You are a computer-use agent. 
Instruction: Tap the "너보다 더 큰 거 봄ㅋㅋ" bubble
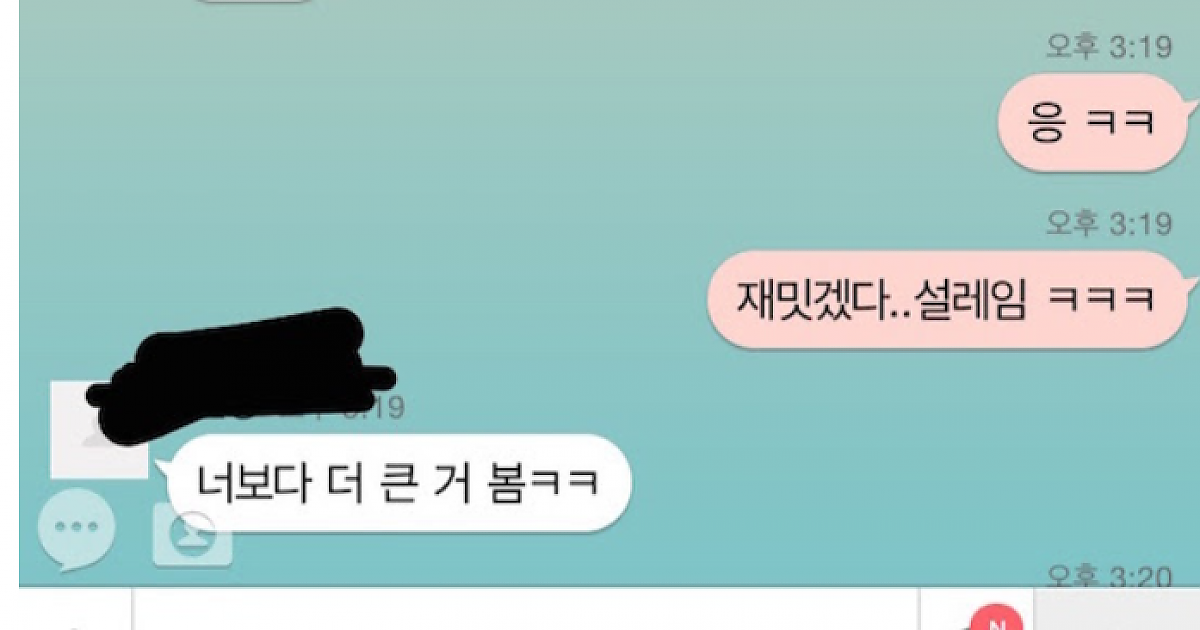click(396, 483)
